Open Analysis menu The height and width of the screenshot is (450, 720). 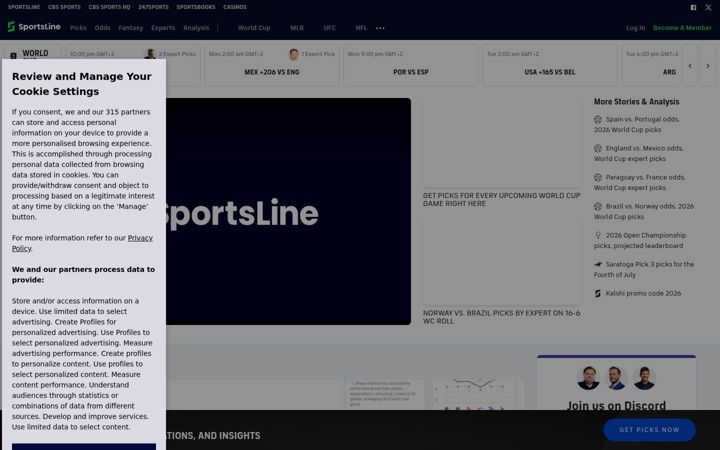pyautogui.click(x=196, y=28)
